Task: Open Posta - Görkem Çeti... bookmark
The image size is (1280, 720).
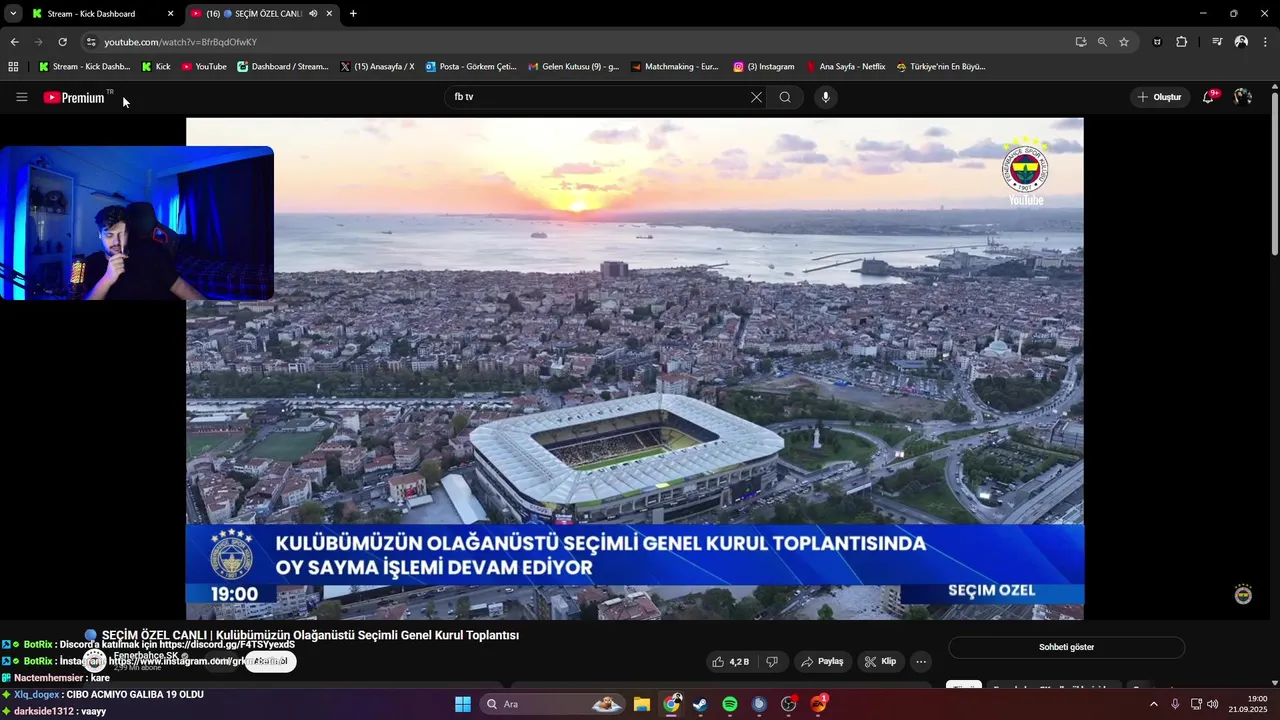Action: [471, 67]
